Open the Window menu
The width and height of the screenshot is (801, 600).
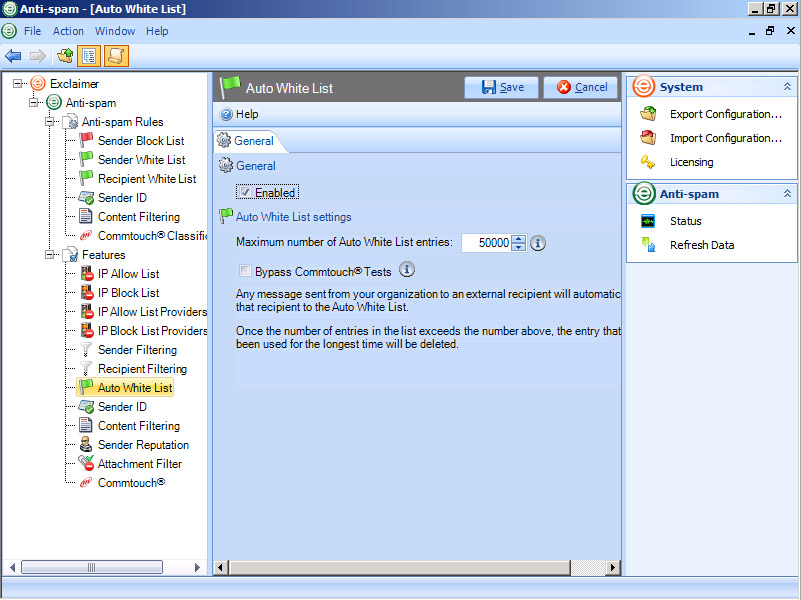point(115,31)
